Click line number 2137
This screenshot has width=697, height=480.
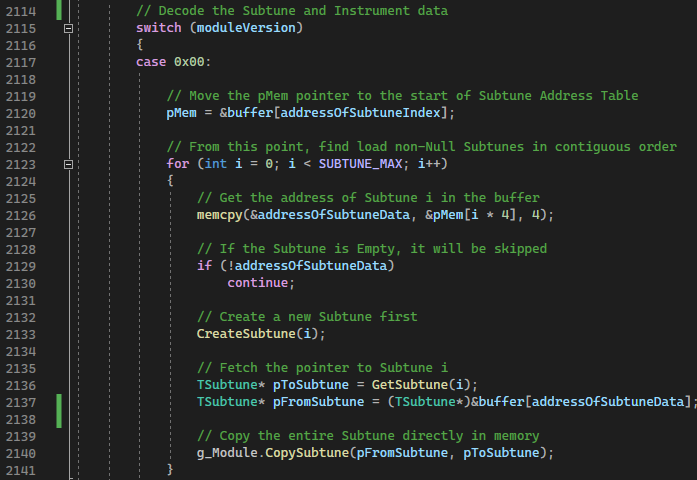(20, 403)
